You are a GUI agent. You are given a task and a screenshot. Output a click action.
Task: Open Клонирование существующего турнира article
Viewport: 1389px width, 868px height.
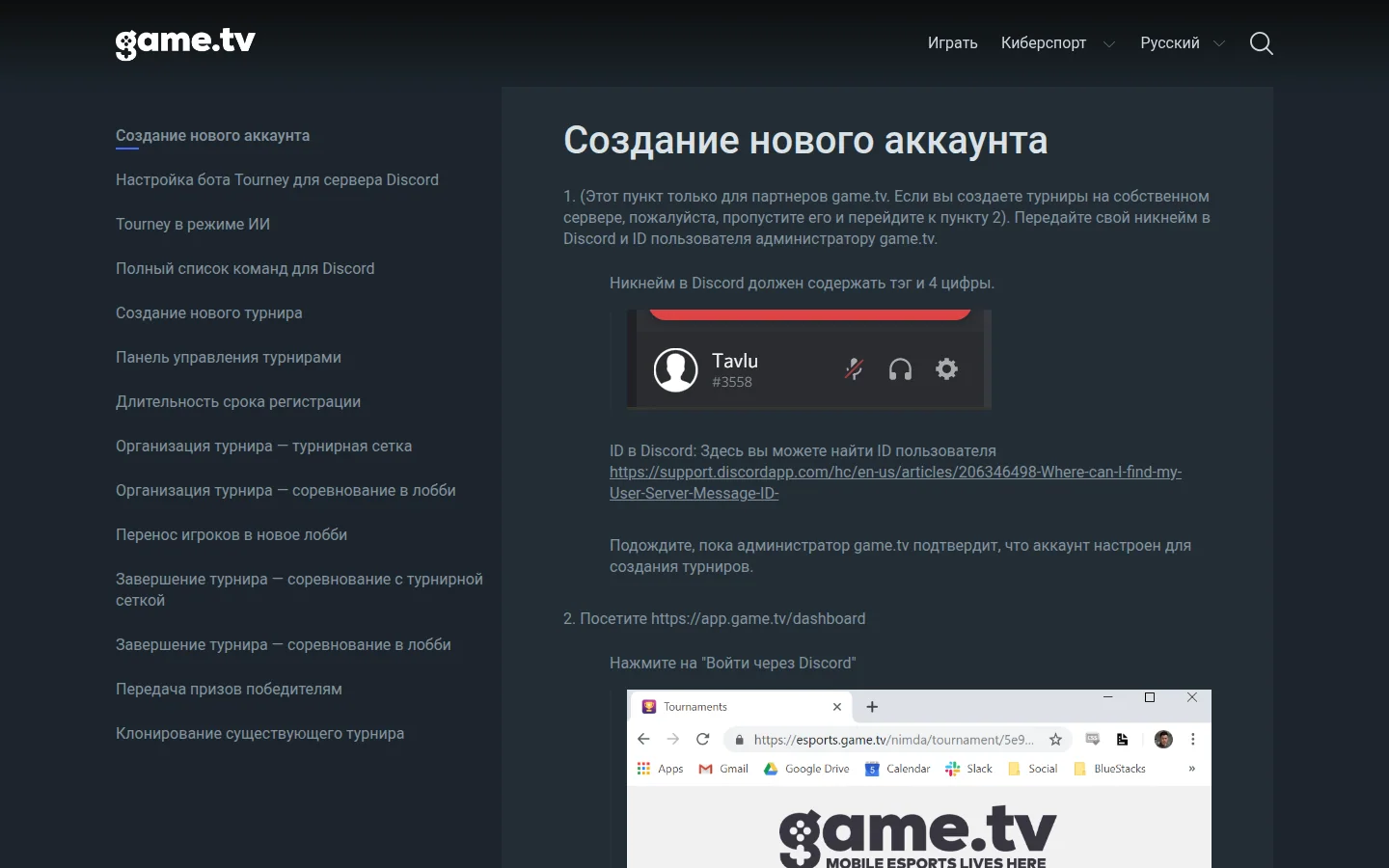[259, 734]
